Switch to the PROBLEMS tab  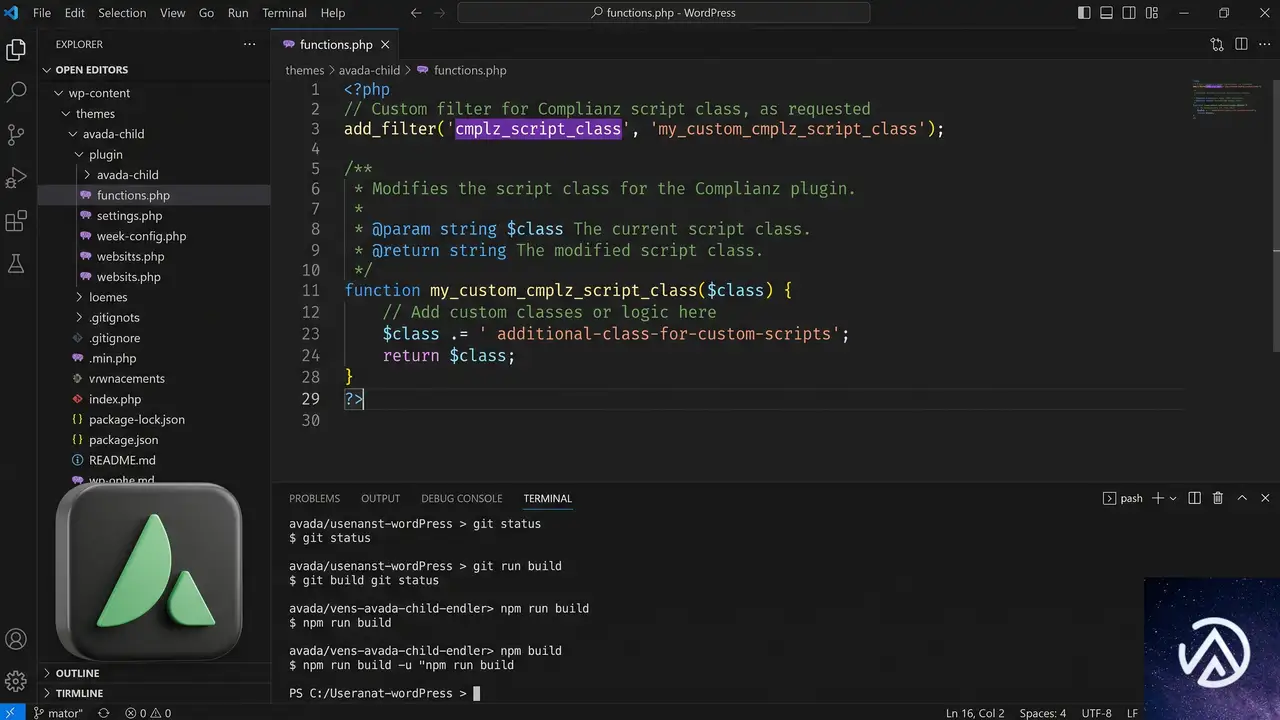tap(314, 498)
